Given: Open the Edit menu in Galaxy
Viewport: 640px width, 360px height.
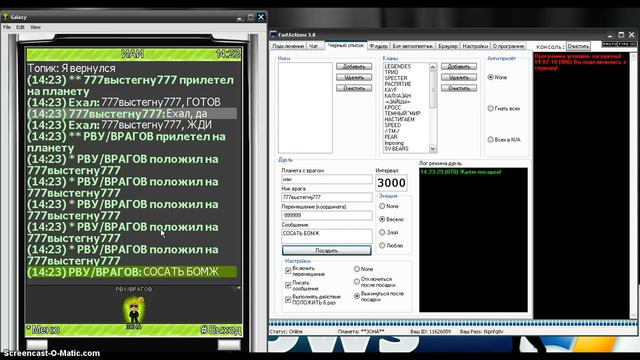Looking at the screenshot, I should (20, 27).
